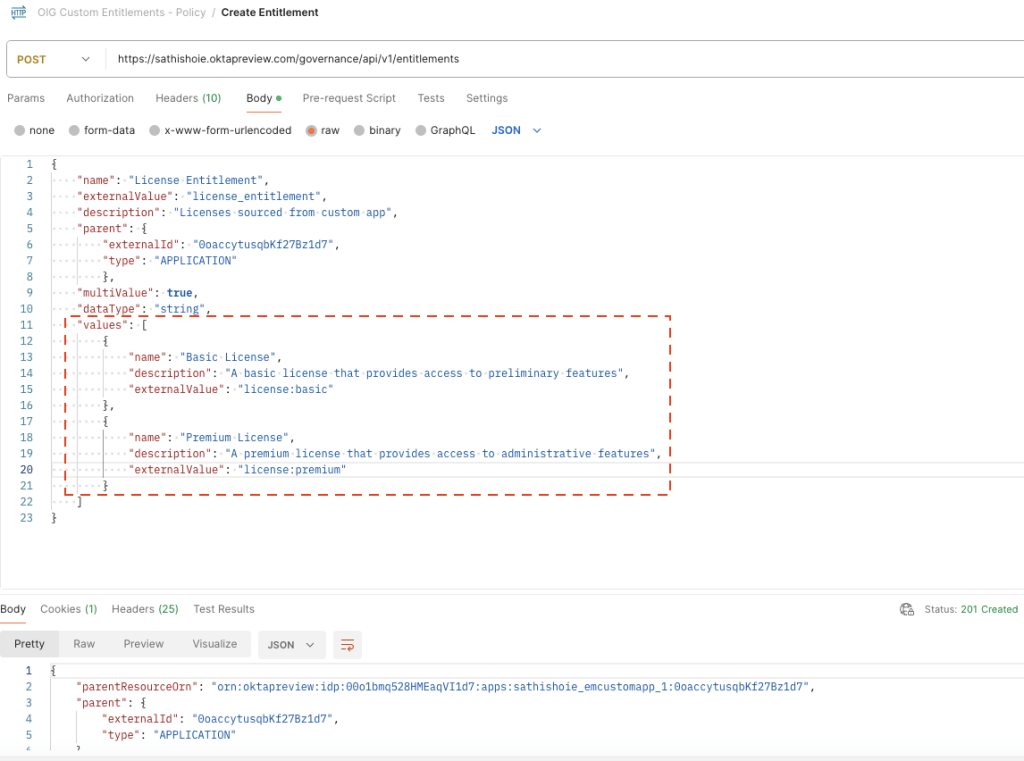Open the Params tab

(26, 98)
